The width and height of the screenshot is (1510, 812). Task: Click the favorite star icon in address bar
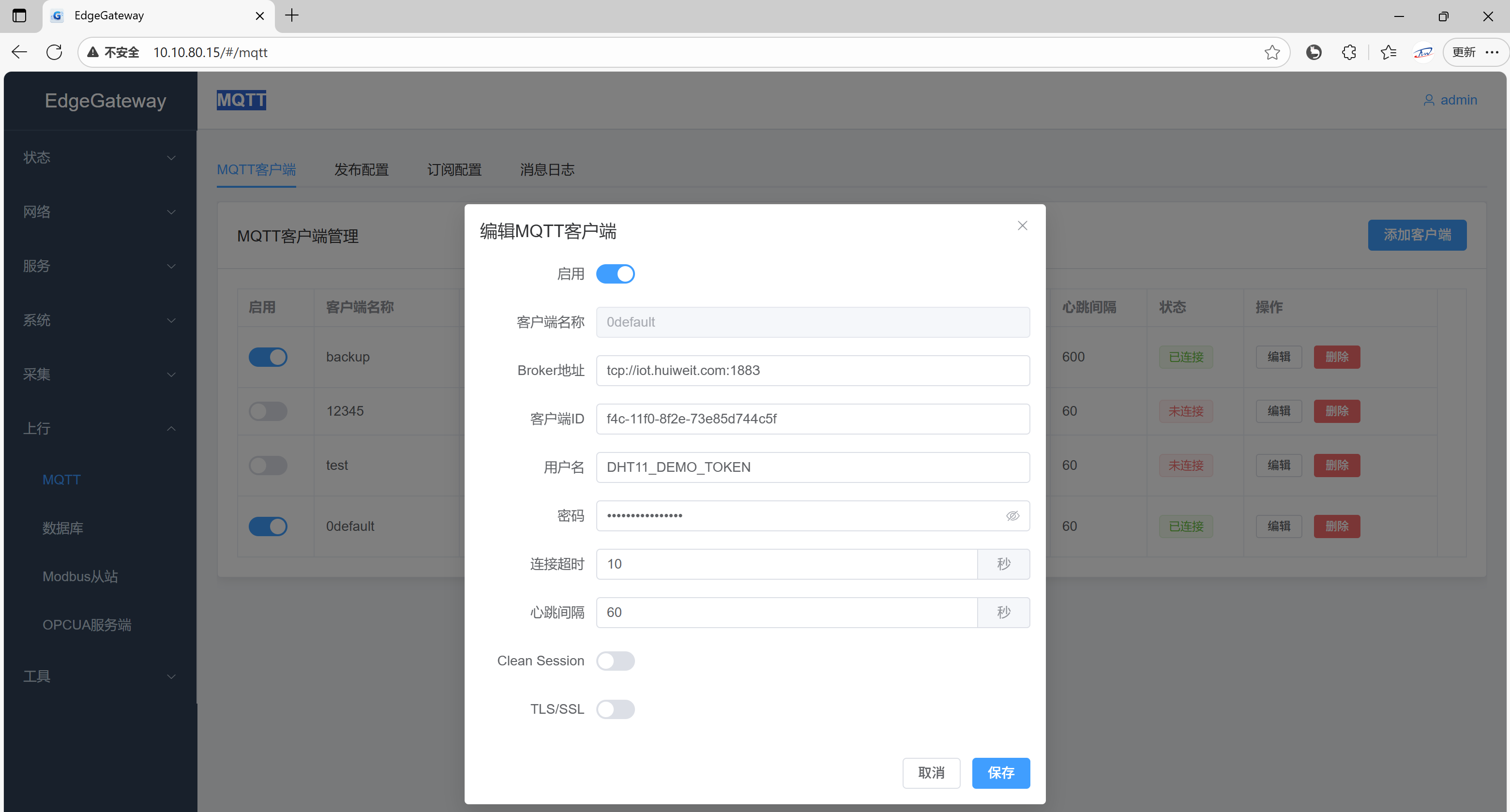click(1271, 52)
